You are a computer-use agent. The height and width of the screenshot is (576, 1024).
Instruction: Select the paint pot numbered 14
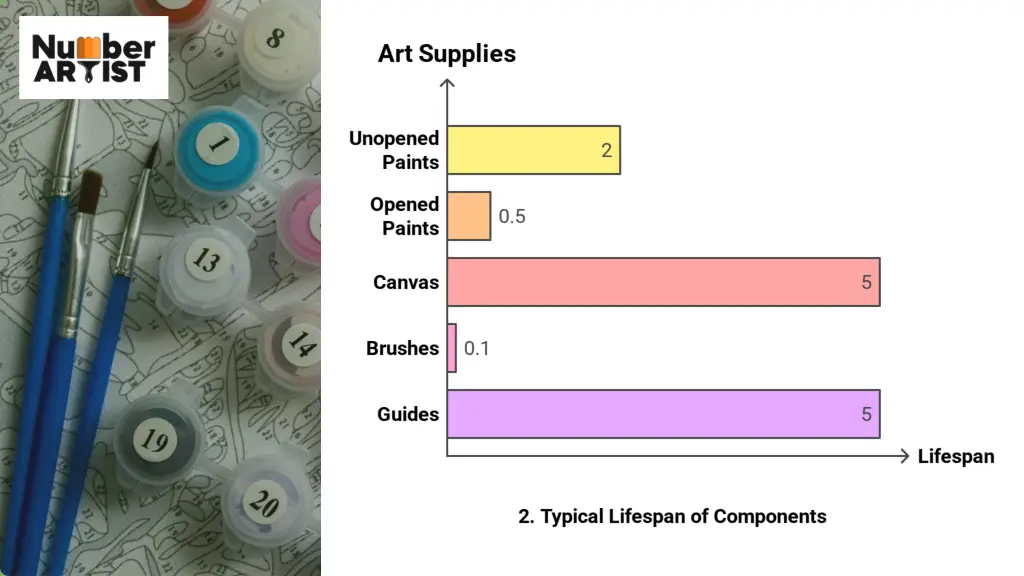pos(297,345)
